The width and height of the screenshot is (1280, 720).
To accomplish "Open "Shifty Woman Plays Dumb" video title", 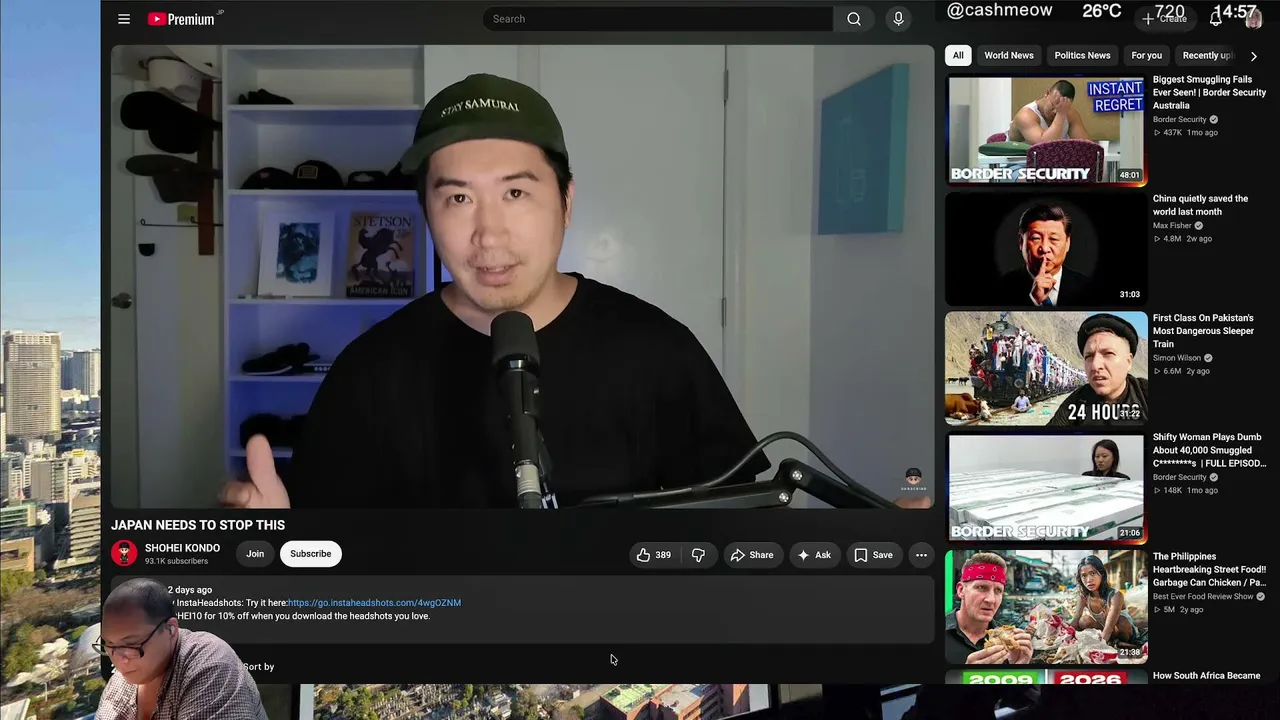I will coord(1208,450).
